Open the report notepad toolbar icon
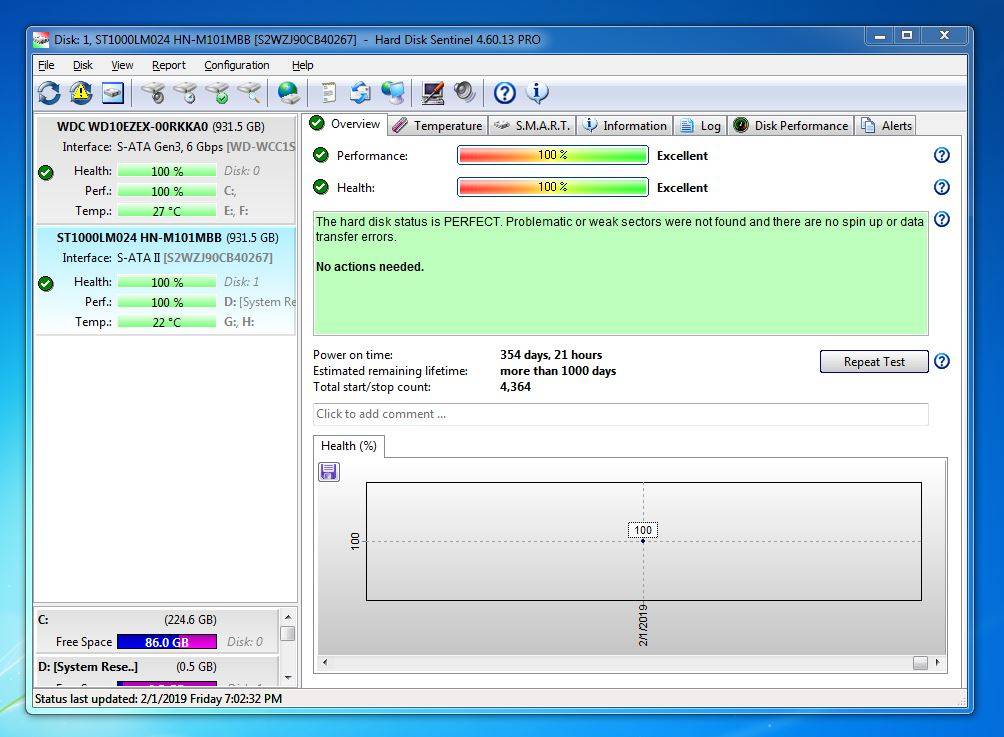The height and width of the screenshot is (737, 1004). click(x=328, y=93)
